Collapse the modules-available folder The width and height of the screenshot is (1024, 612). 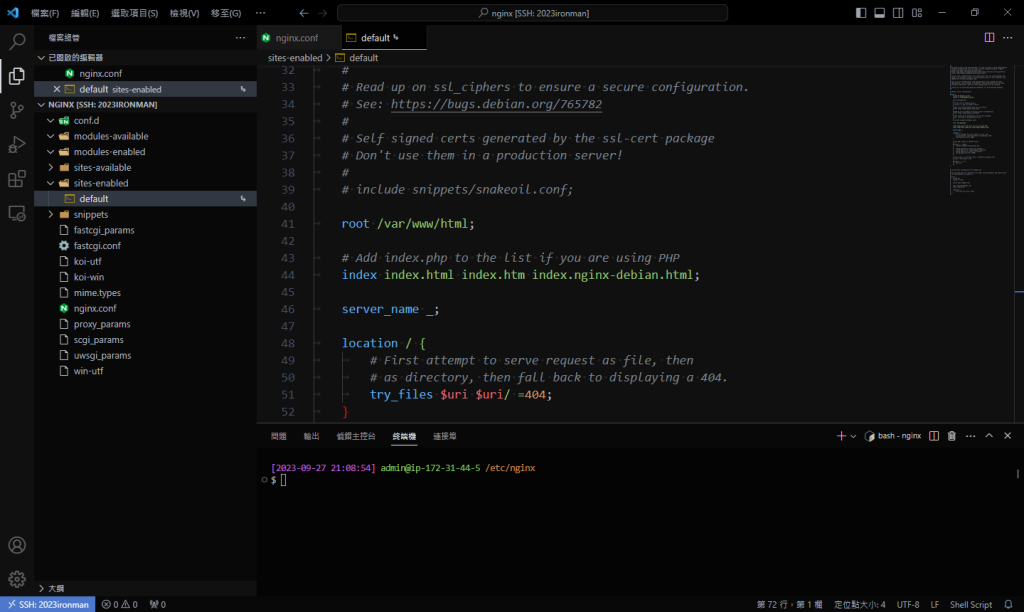(x=51, y=136)
